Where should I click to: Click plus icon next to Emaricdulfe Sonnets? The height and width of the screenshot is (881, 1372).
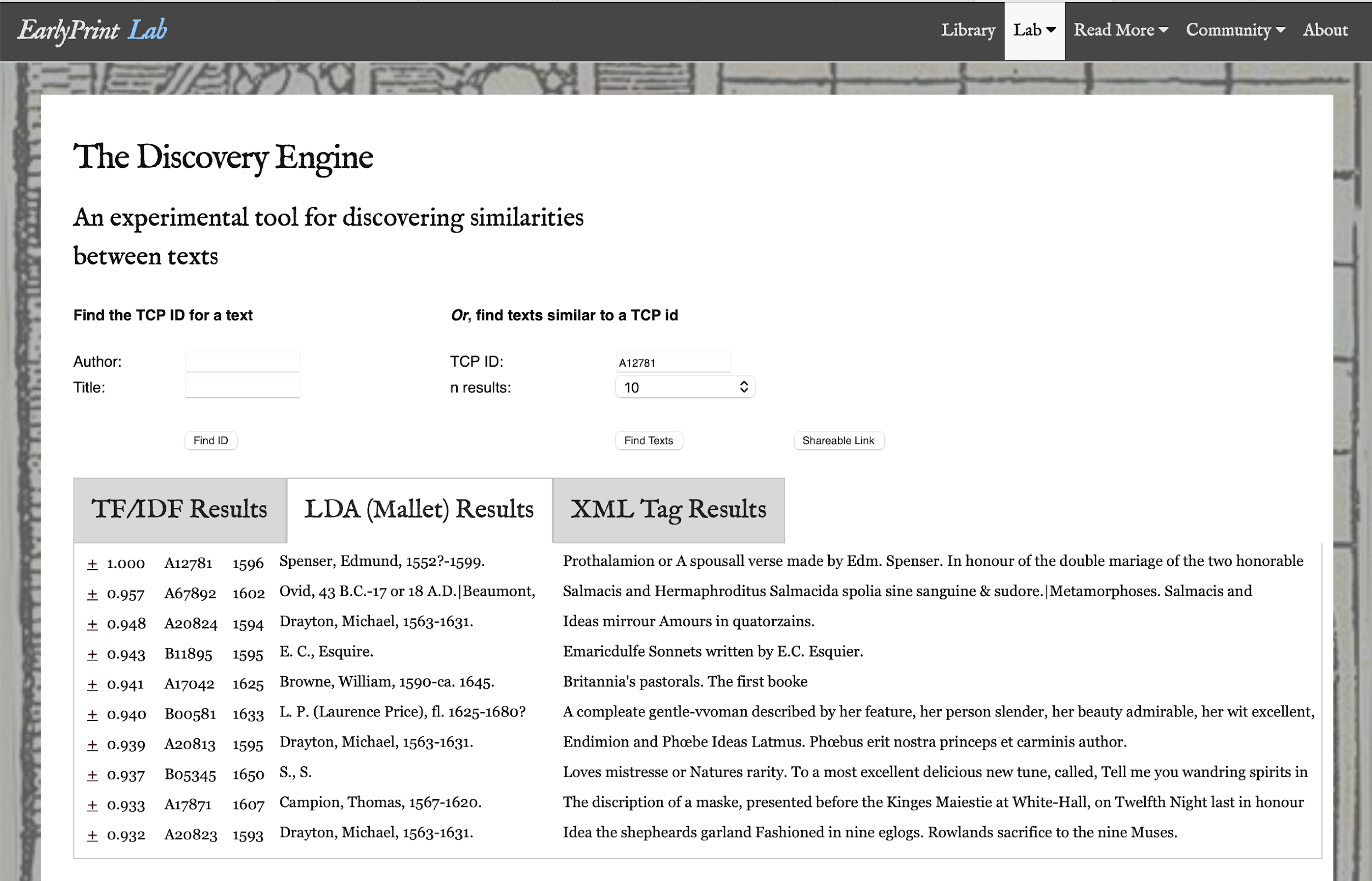point(92,654)
